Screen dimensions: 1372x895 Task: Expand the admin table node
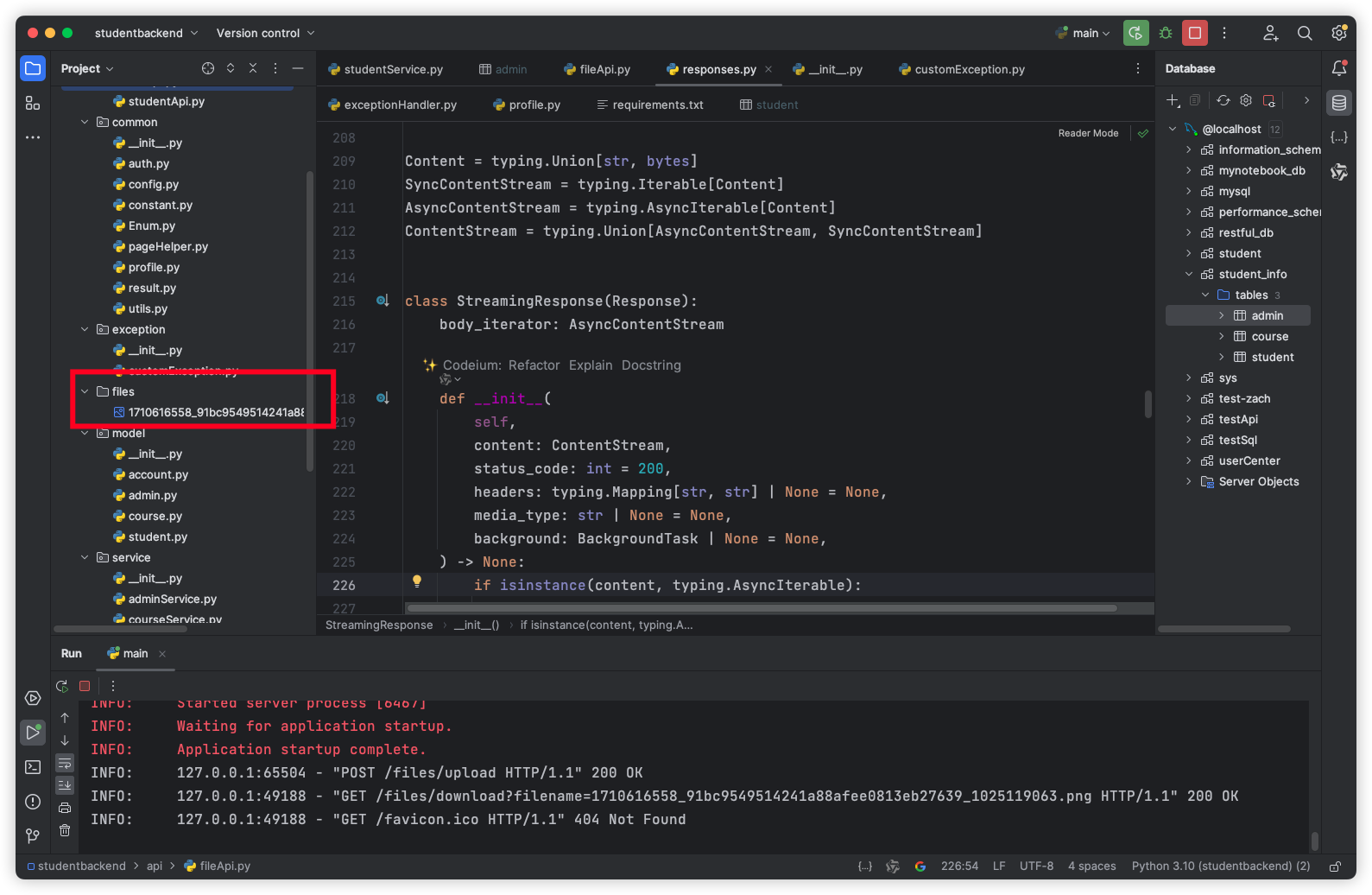[x=1221, y=316]
